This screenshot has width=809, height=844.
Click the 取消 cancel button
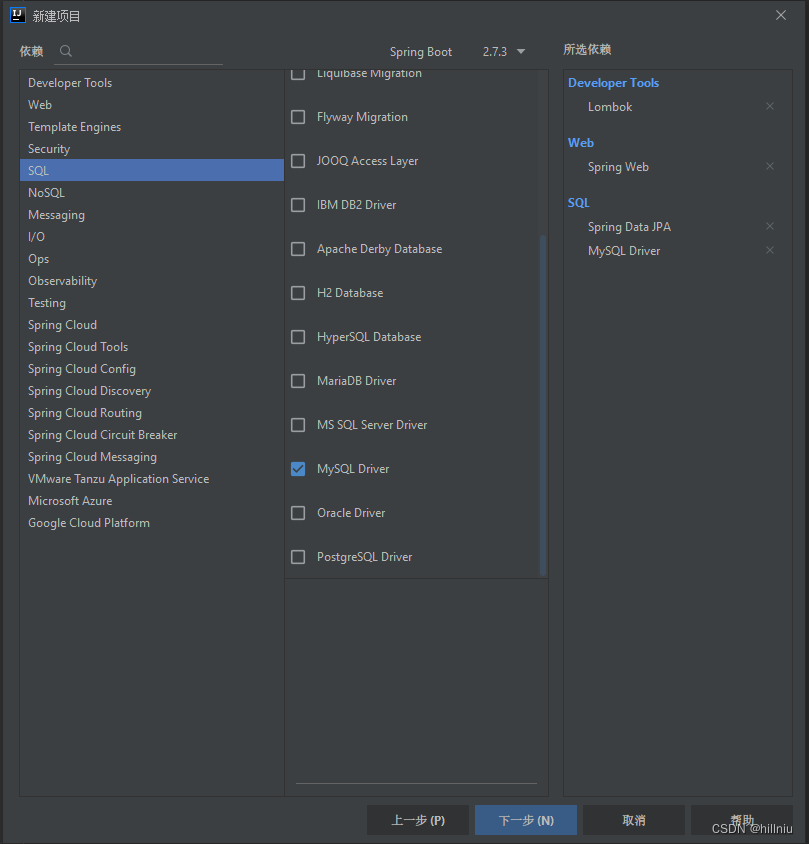[x=634, y=820]
